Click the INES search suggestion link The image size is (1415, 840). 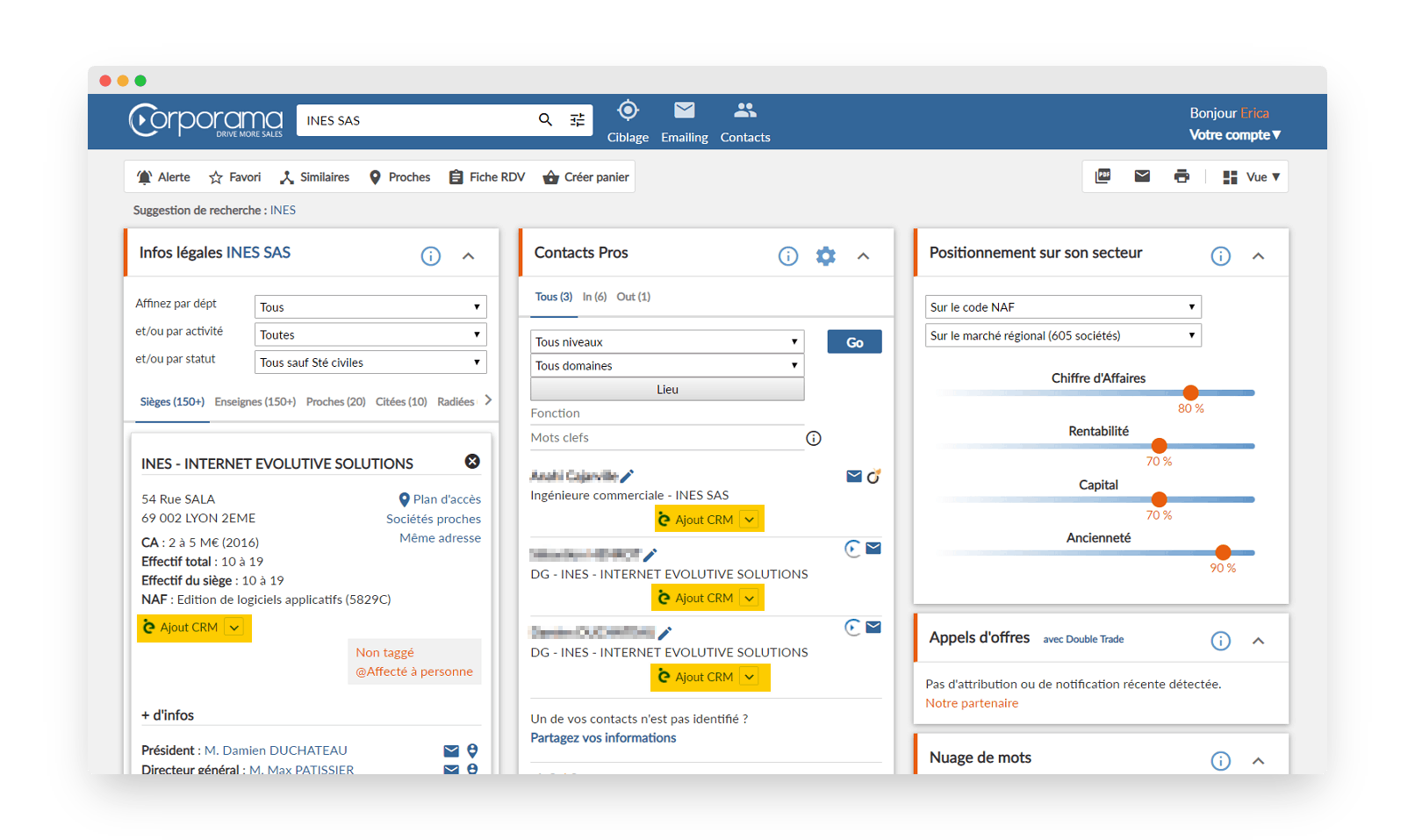(283, 211)
